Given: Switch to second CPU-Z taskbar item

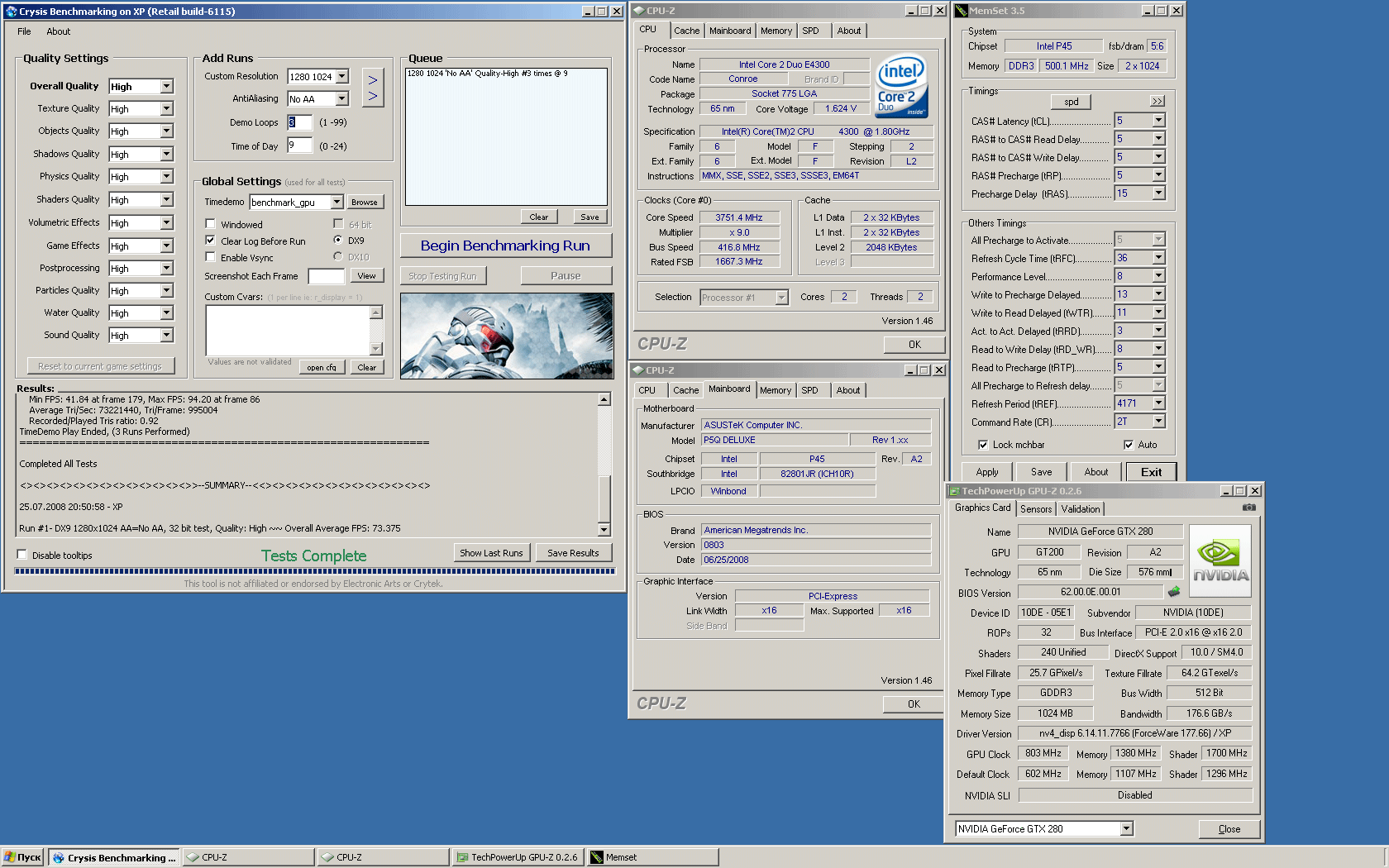Looking at the screenshot, I should point(383,857).
